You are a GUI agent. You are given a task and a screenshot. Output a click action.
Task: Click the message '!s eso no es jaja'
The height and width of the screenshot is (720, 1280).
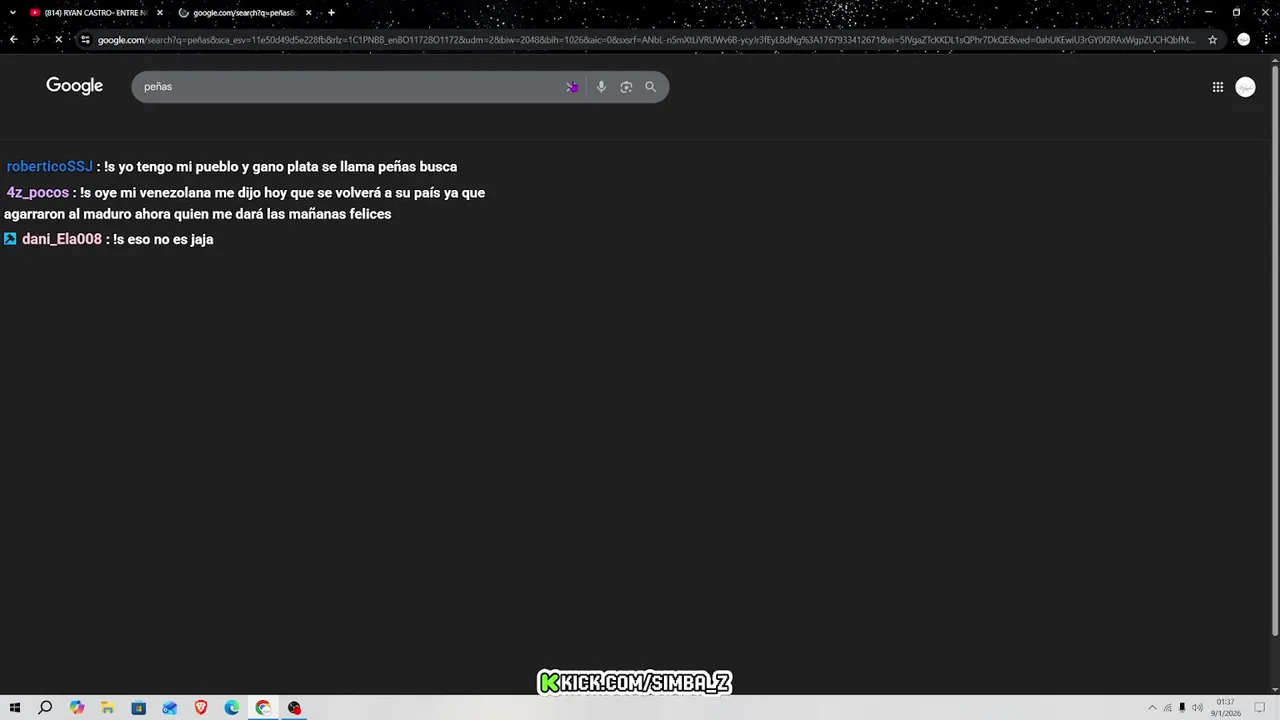tap(163, 239)
